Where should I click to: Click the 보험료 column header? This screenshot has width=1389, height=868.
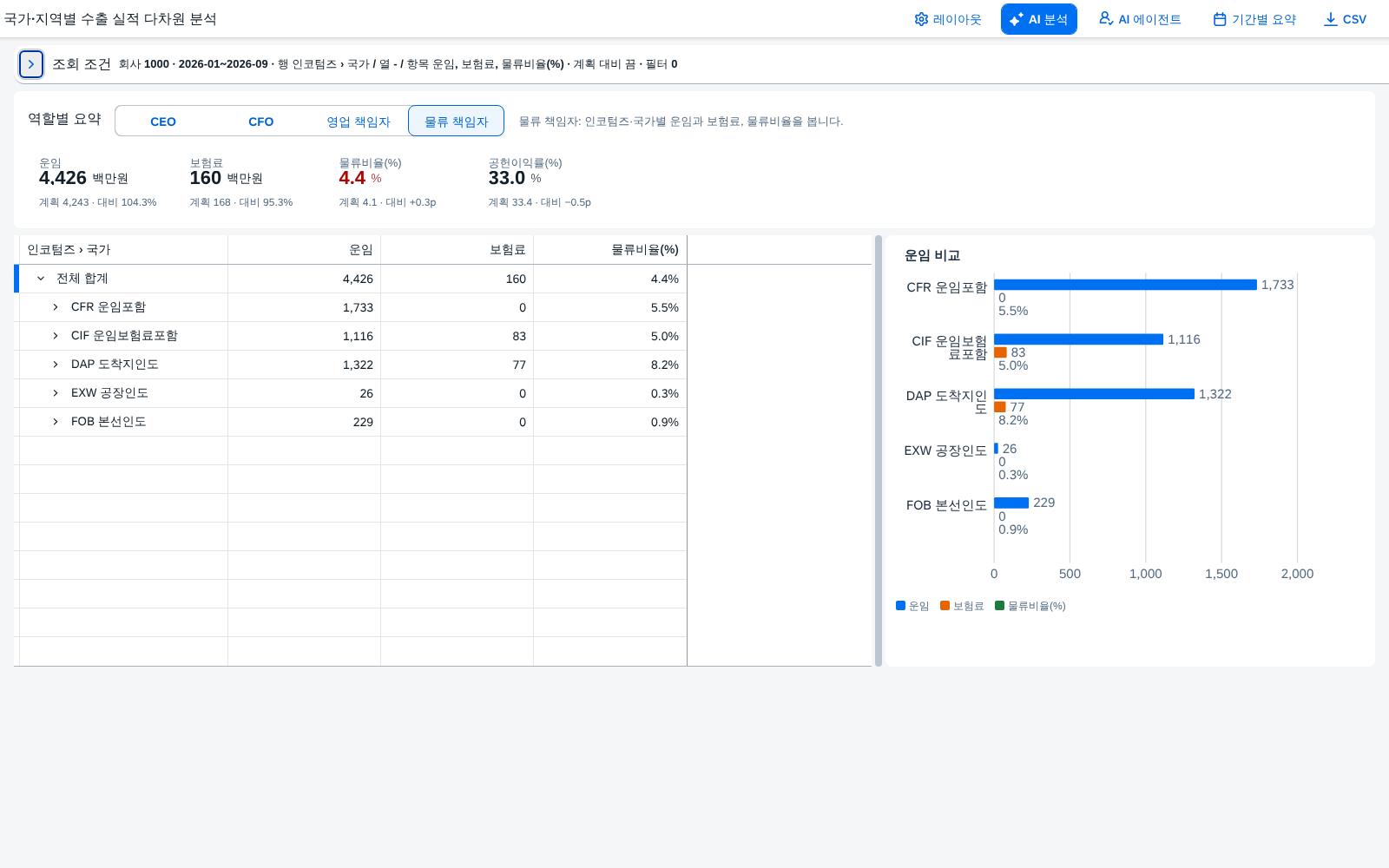(458, 250)
